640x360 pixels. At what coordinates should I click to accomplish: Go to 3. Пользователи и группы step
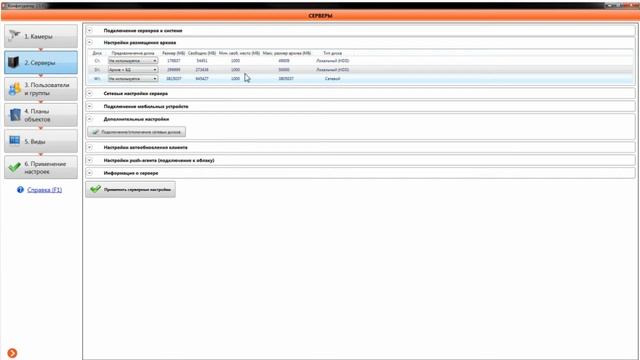click(x=41, y=89)
